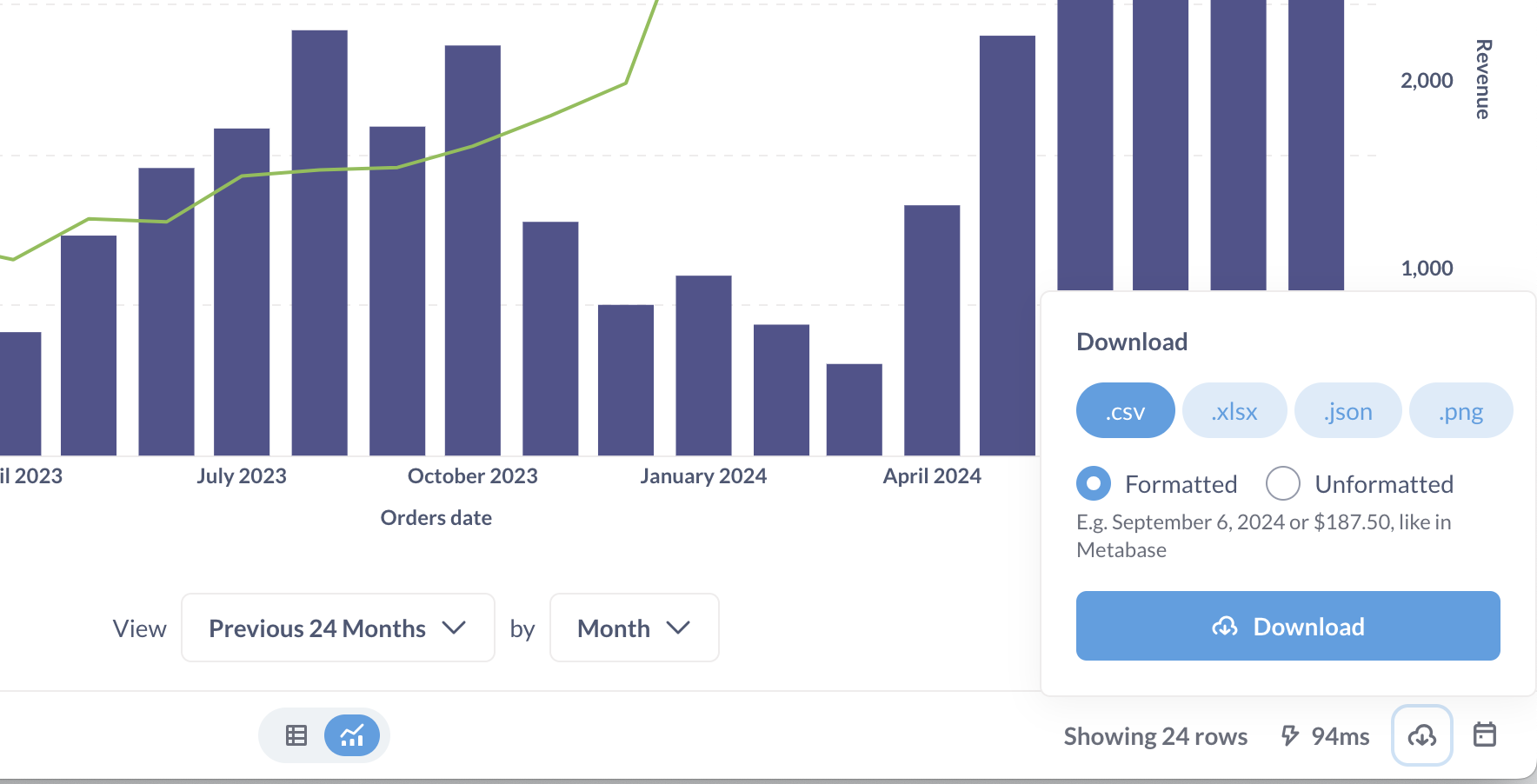Expand the Month grouping dropdown
The image size is (1537, 784).
pyautogui.click(x=634, y=628)
